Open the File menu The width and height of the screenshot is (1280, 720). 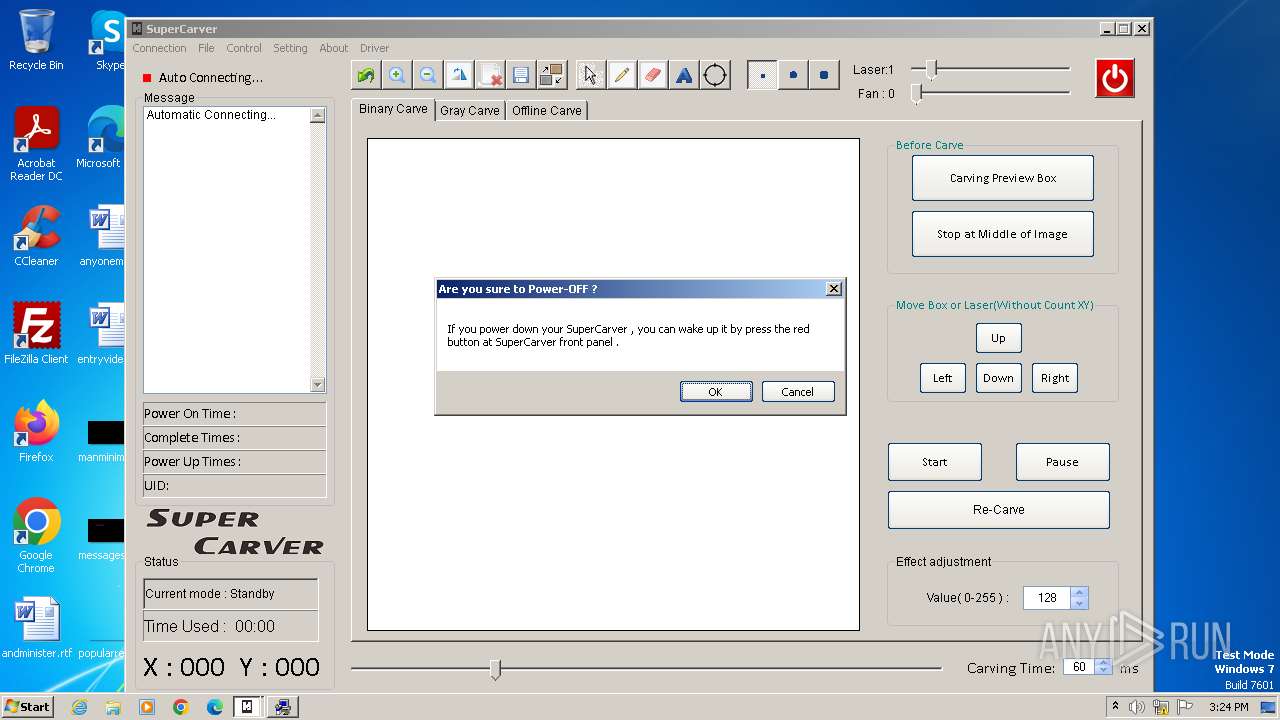point(206,48)
